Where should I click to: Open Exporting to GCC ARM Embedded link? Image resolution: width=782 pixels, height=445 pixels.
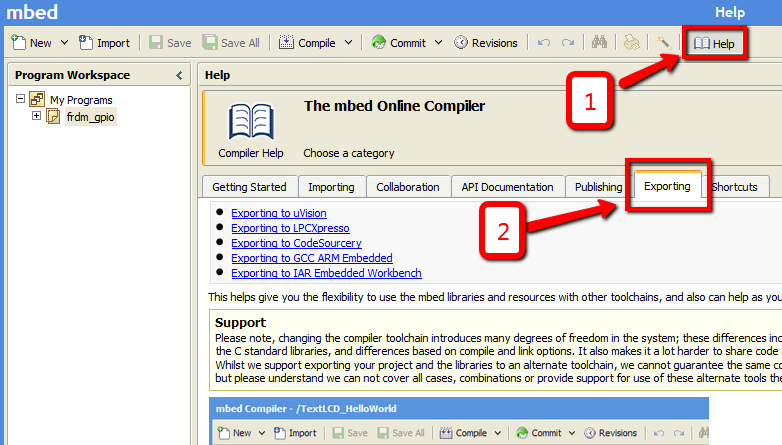point(312,258)
